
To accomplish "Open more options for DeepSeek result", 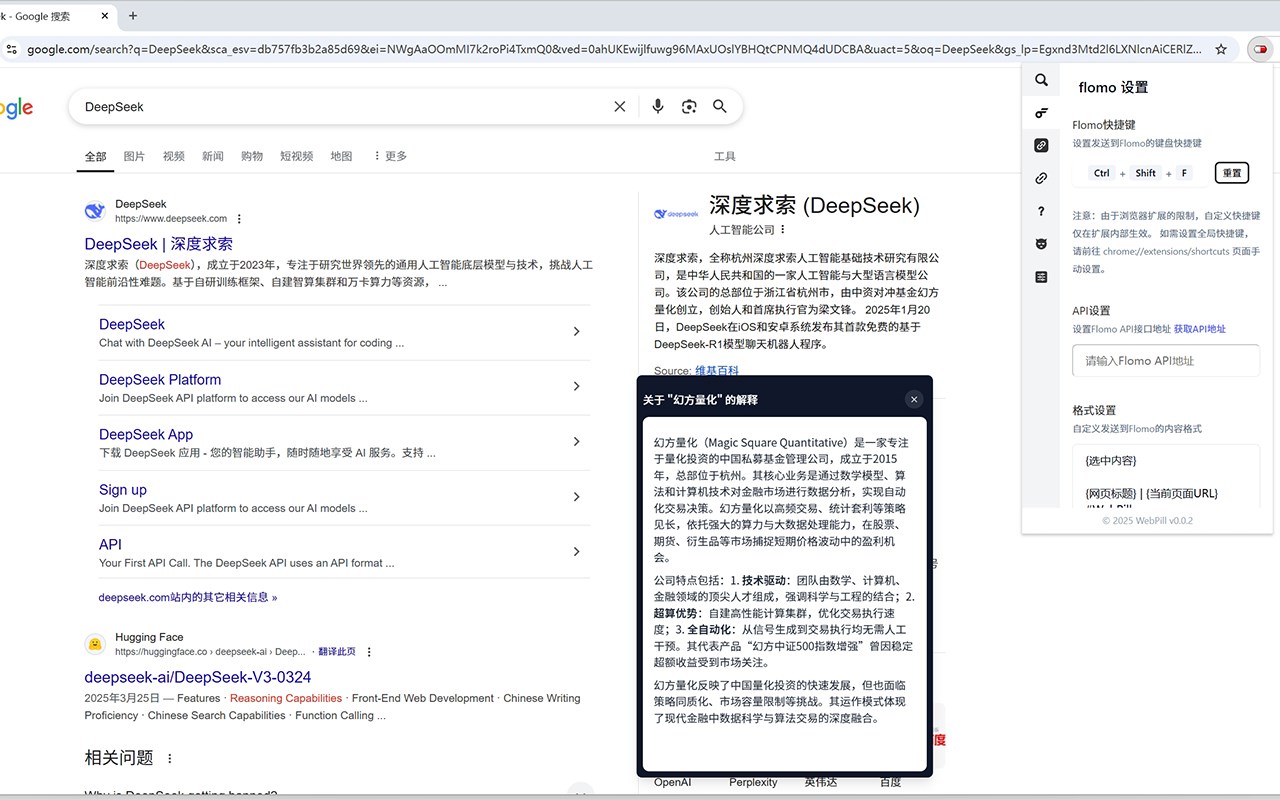I will [x=239, y=219].
